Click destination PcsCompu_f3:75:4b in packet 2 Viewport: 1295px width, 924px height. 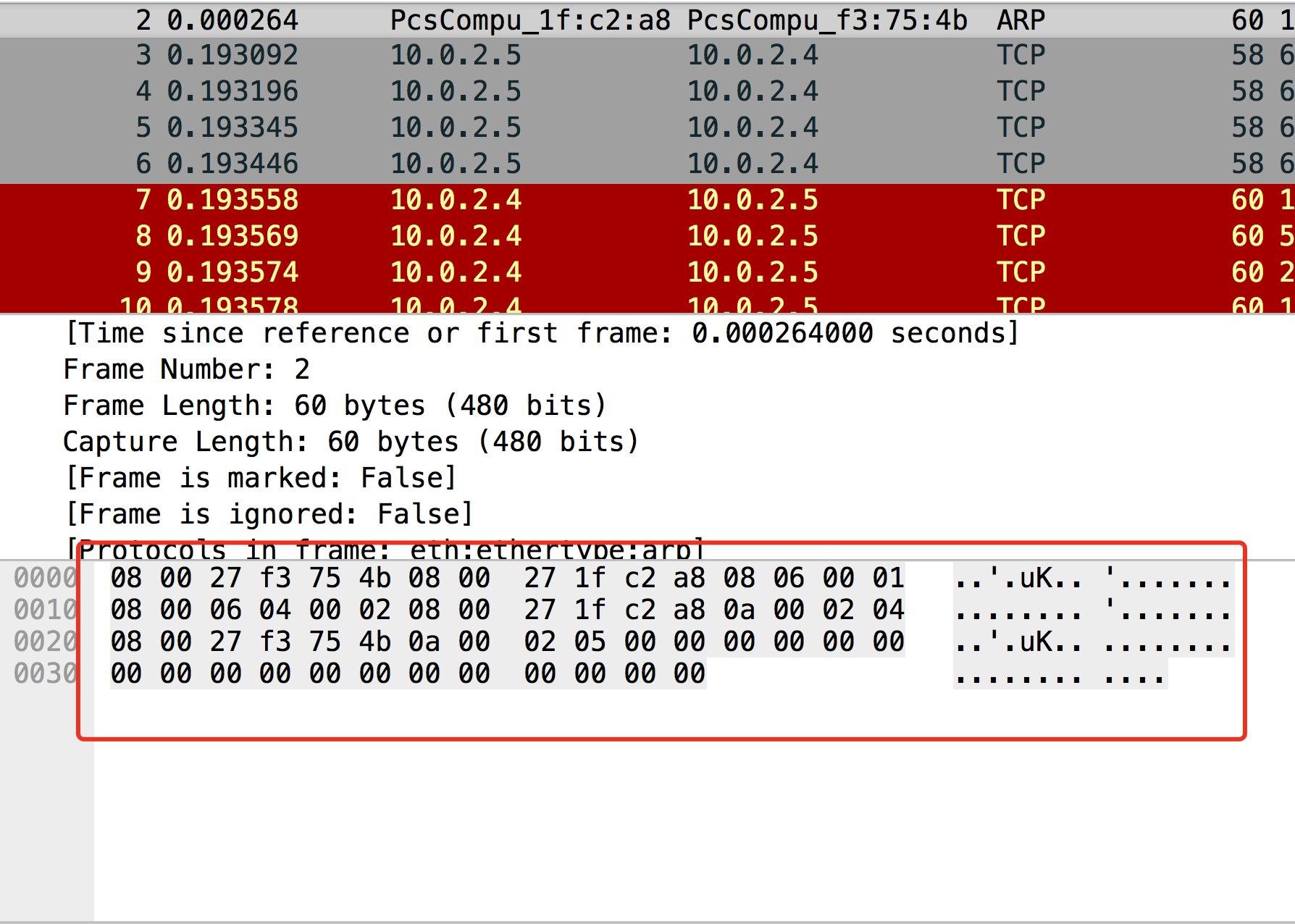coord(827,20)
